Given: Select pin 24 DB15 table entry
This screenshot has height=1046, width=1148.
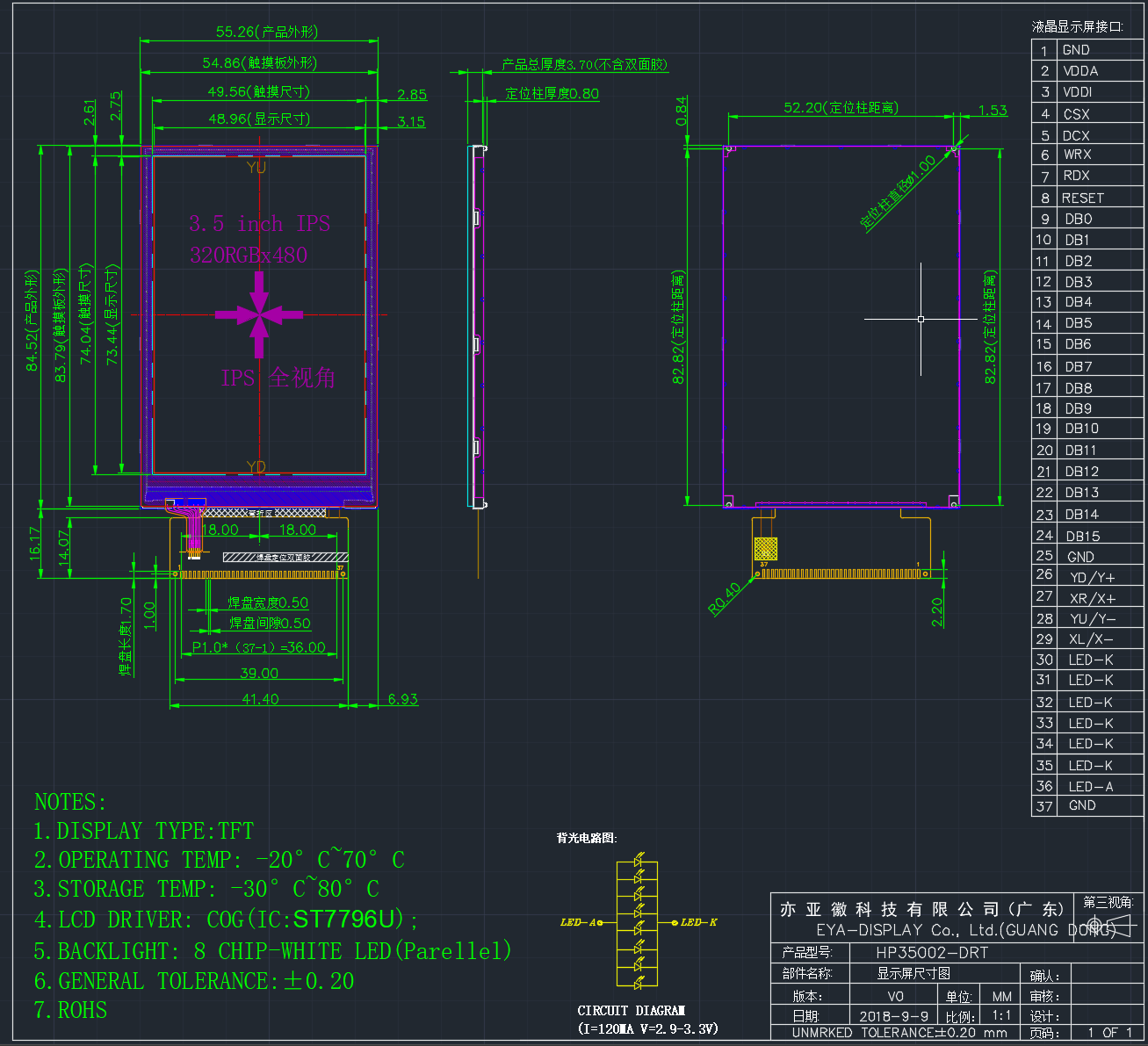Looking at the screenshot, I should [1087, 536].
